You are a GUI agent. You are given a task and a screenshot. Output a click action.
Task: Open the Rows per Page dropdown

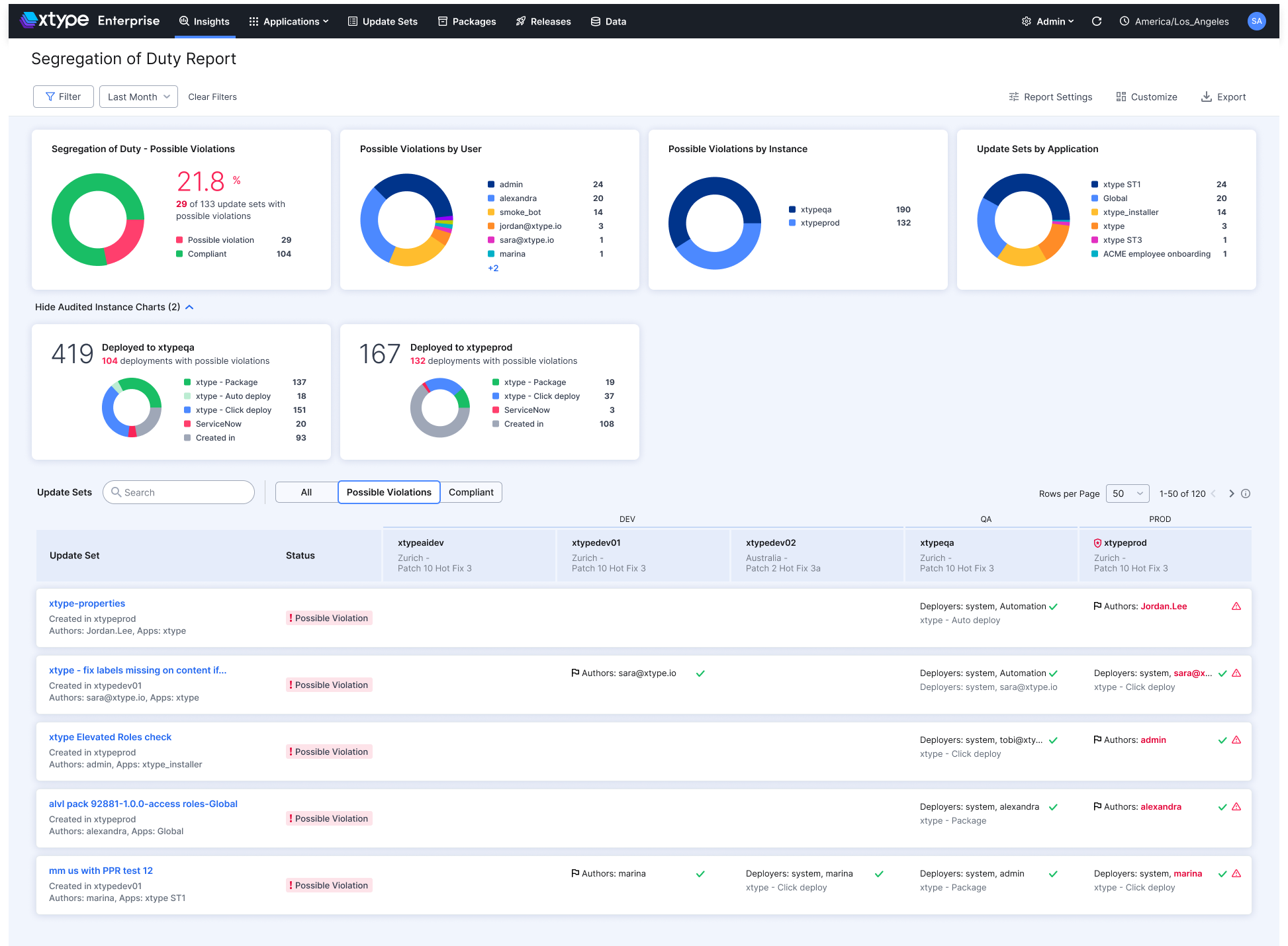point(1127,494)
